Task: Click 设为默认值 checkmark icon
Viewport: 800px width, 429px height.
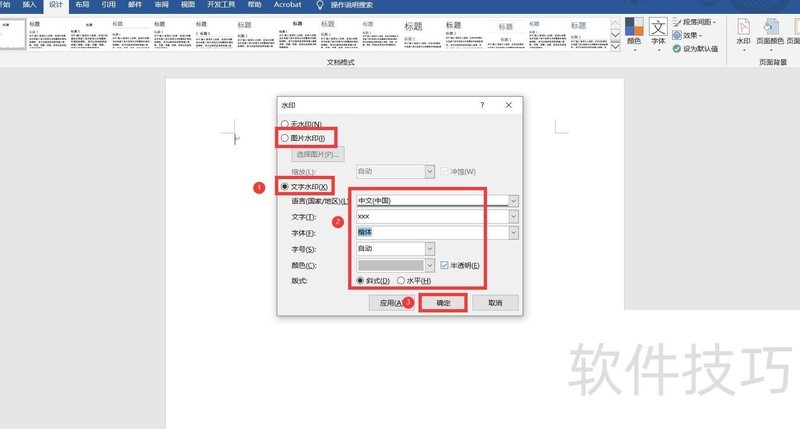Action: (677, 48)
